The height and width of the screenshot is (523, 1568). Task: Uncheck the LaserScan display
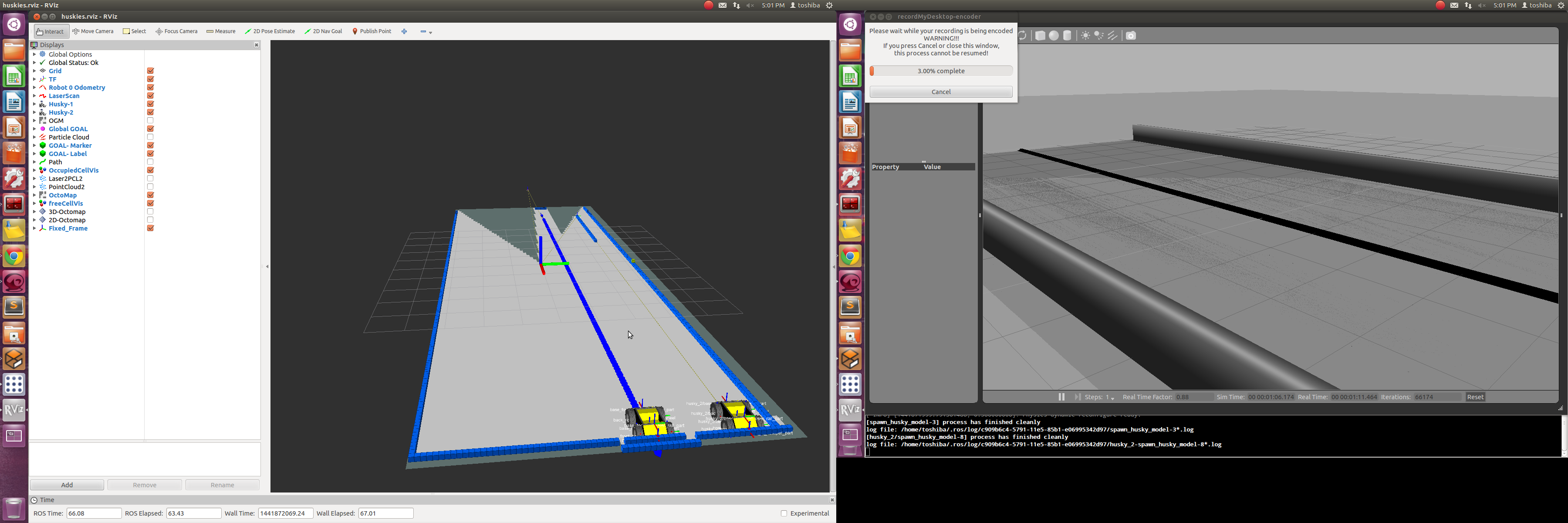tap(150, 95)
